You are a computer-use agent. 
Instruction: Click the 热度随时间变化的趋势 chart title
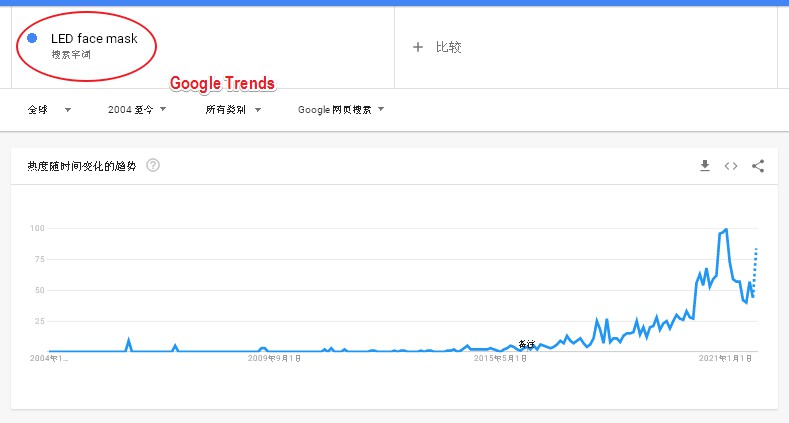pyautogui.click(x=82, y=166)
